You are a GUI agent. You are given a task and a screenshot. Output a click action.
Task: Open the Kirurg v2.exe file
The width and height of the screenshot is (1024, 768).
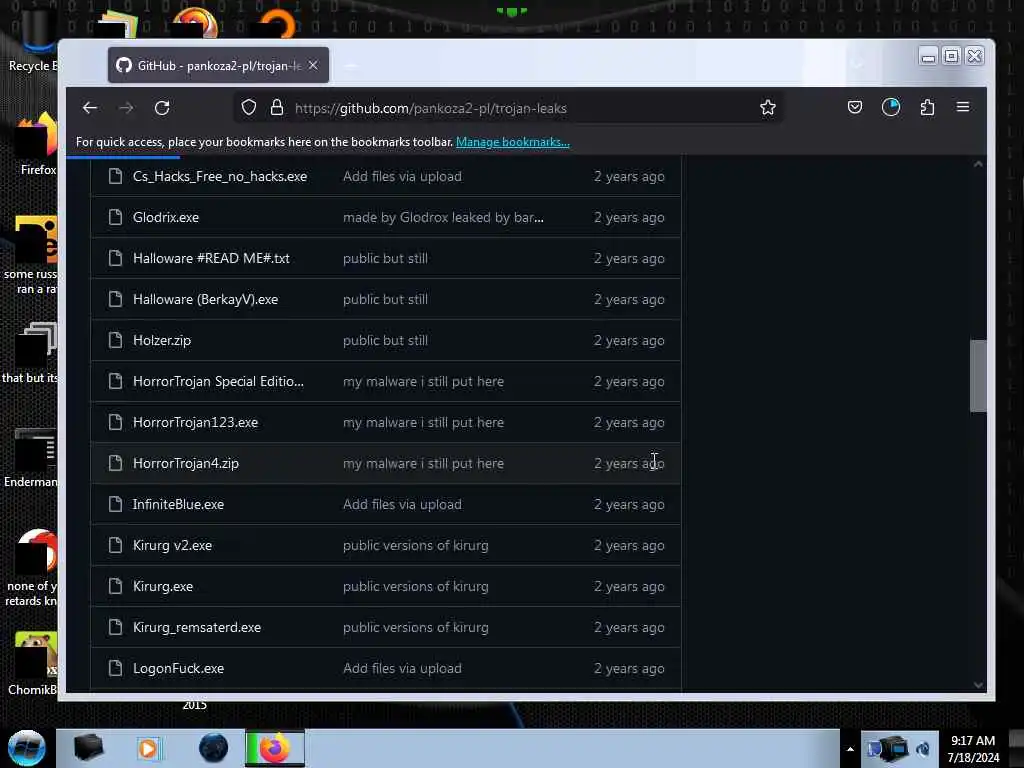coord(172,545)
